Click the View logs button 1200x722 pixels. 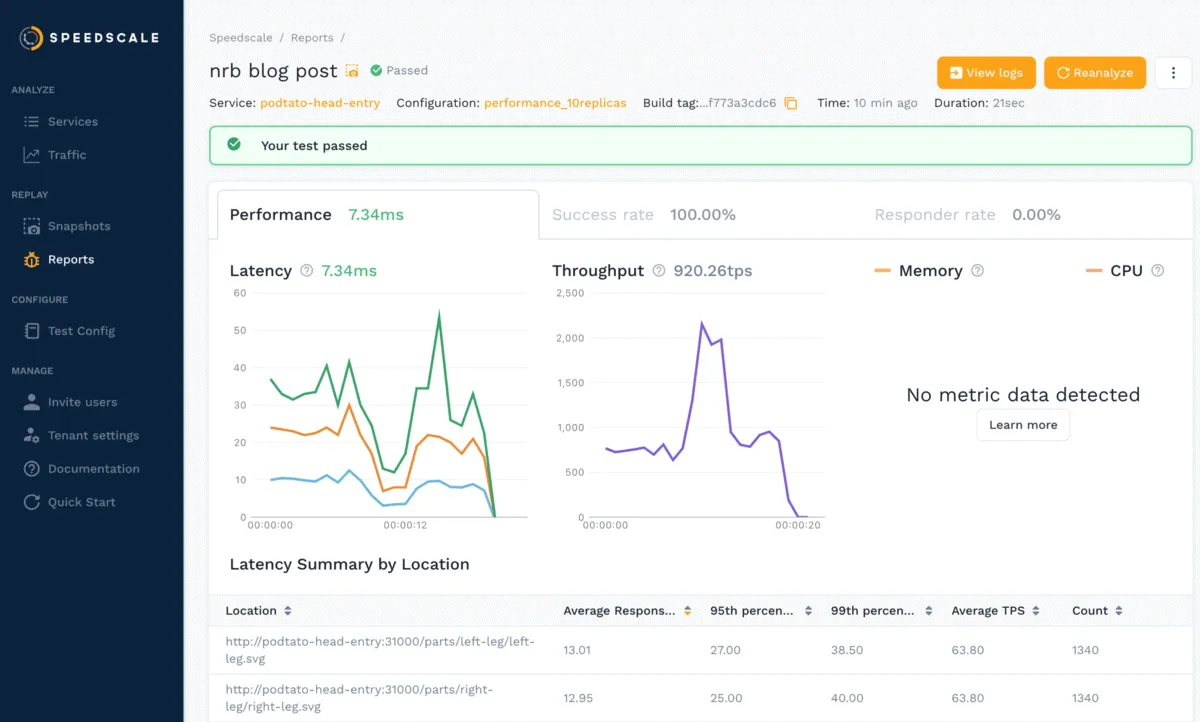(986, 72)
